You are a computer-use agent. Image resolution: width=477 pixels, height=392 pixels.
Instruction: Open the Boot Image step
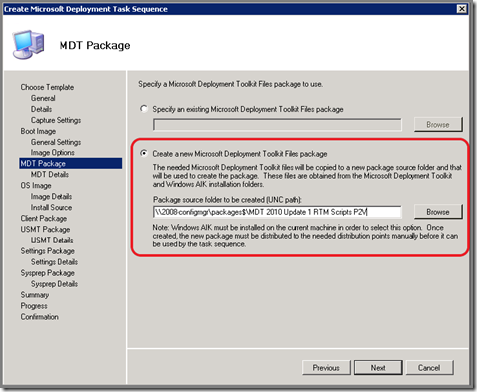pyautogui.click(x=38, y=131)
